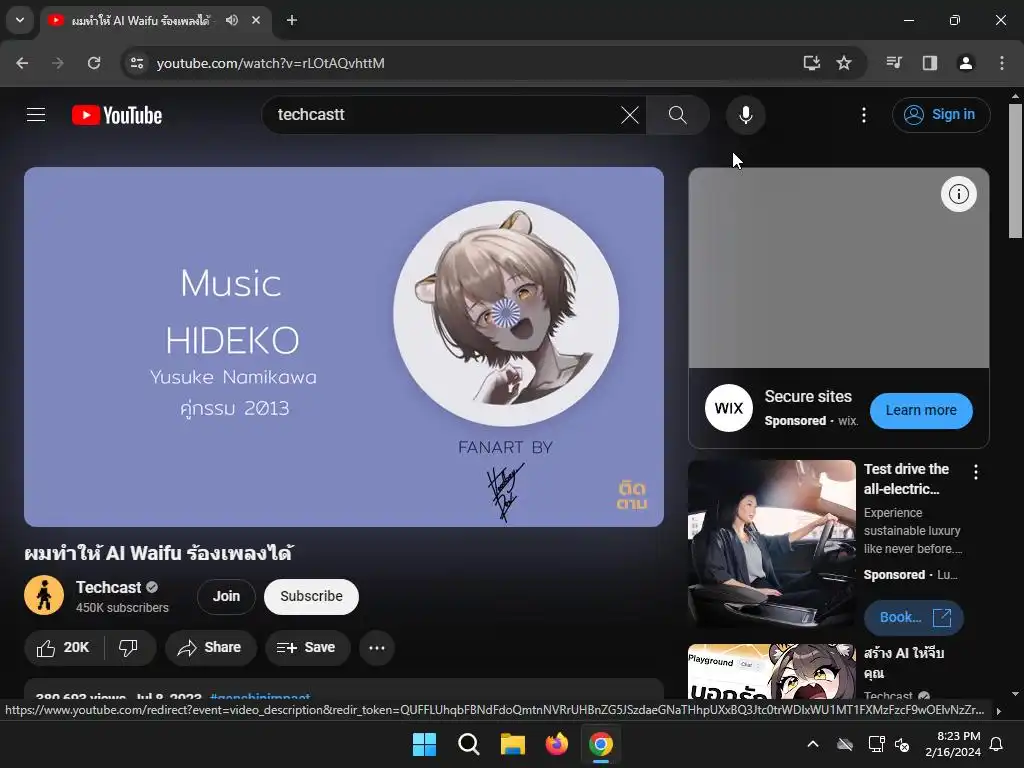
Task: Click Learn more on the Wix ad
Action: [921, 411]
